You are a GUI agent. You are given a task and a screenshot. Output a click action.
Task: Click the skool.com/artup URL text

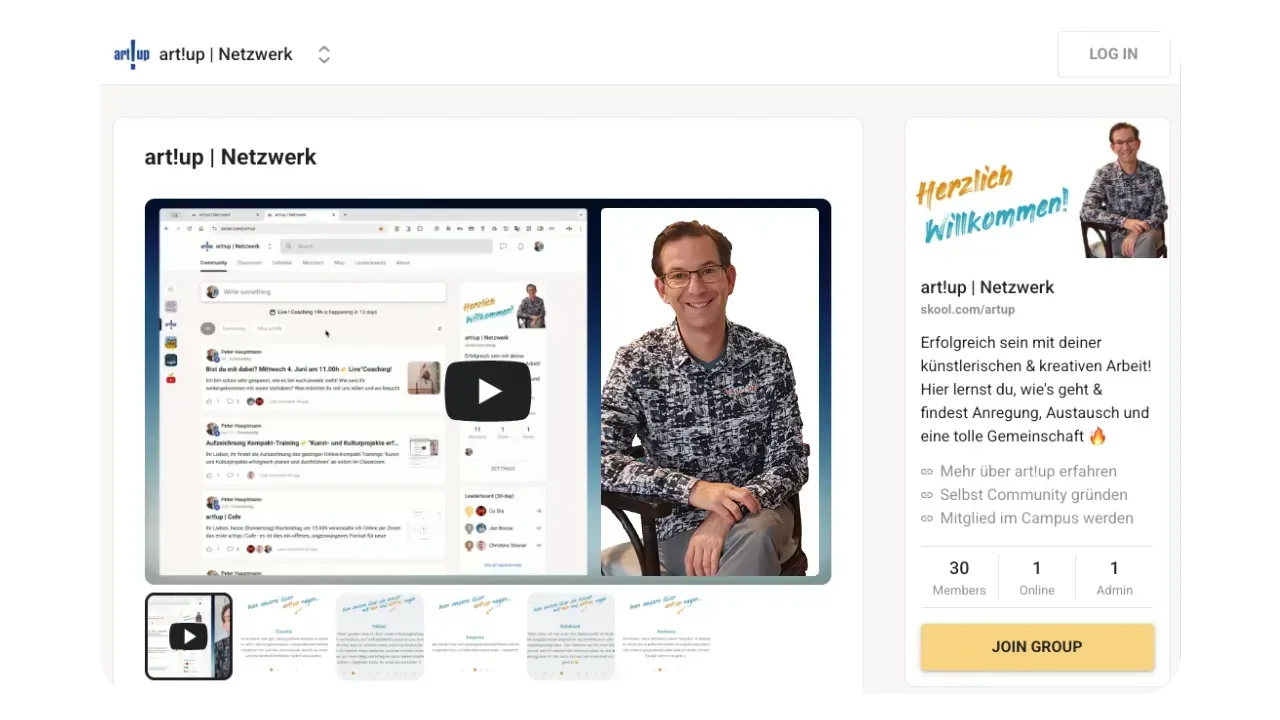tap(968, 310)
